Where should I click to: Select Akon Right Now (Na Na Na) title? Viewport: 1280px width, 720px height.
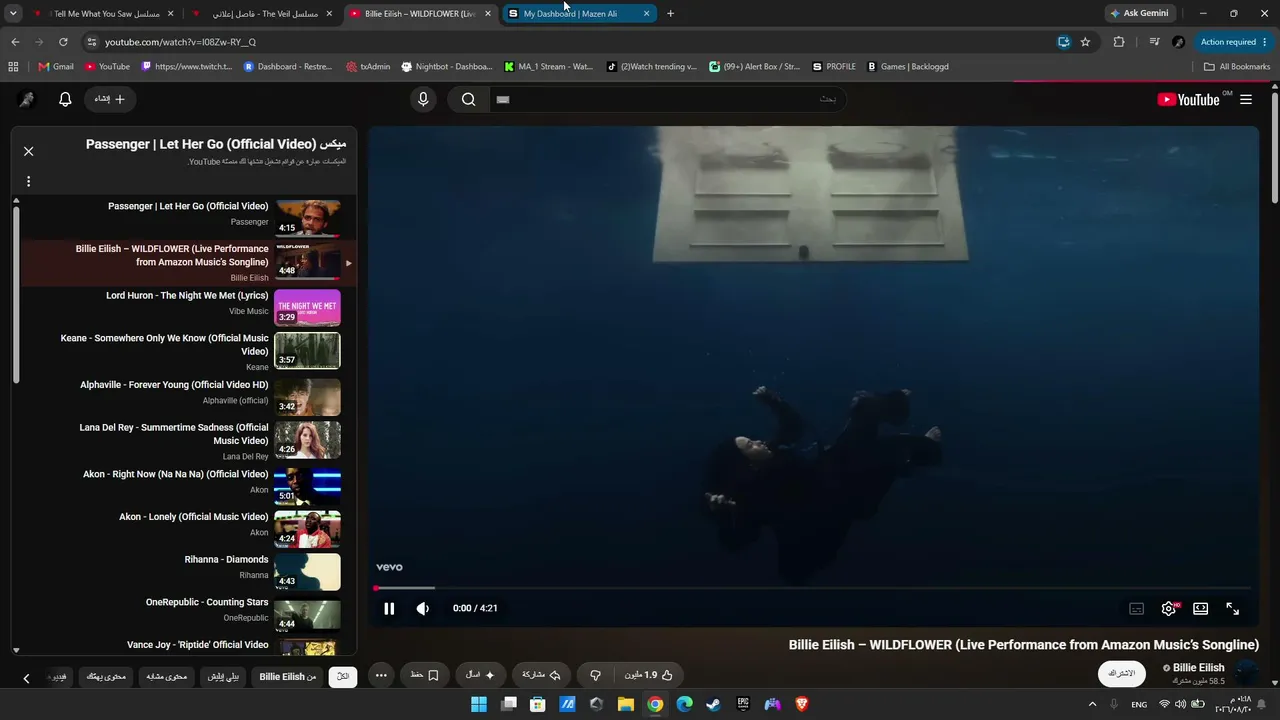pyautogui.click(x=176, y=474)
